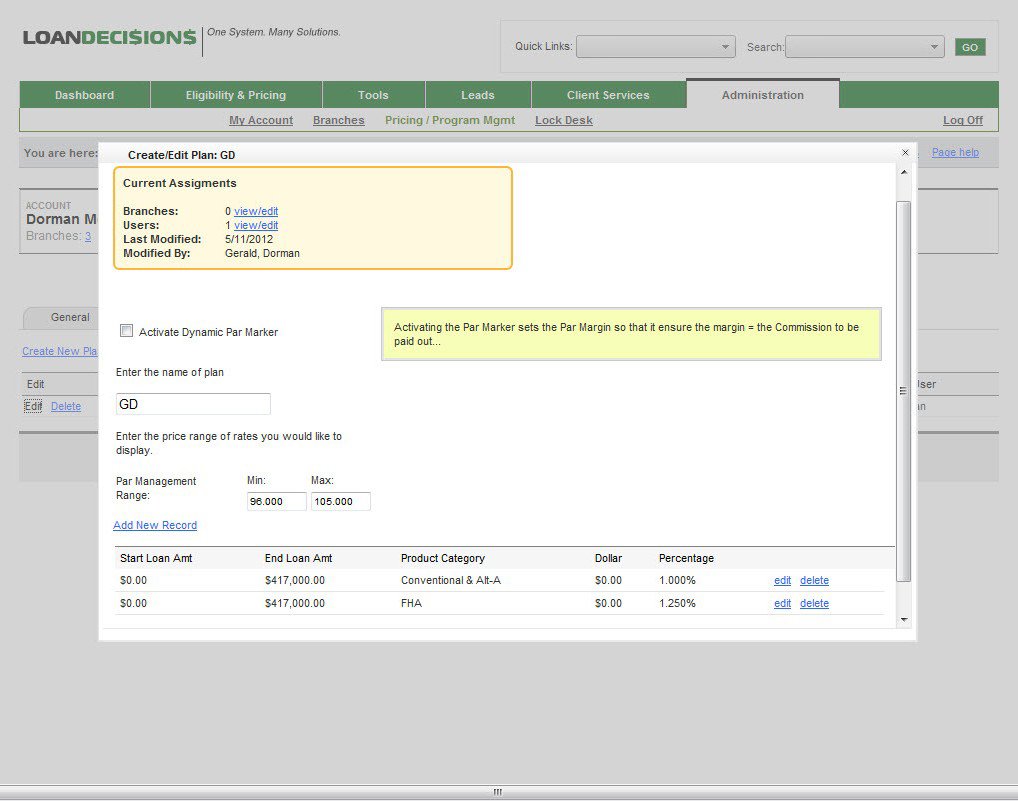Open the Quick Links dropdown
1018x801 pixels.
tap(656, 47)
